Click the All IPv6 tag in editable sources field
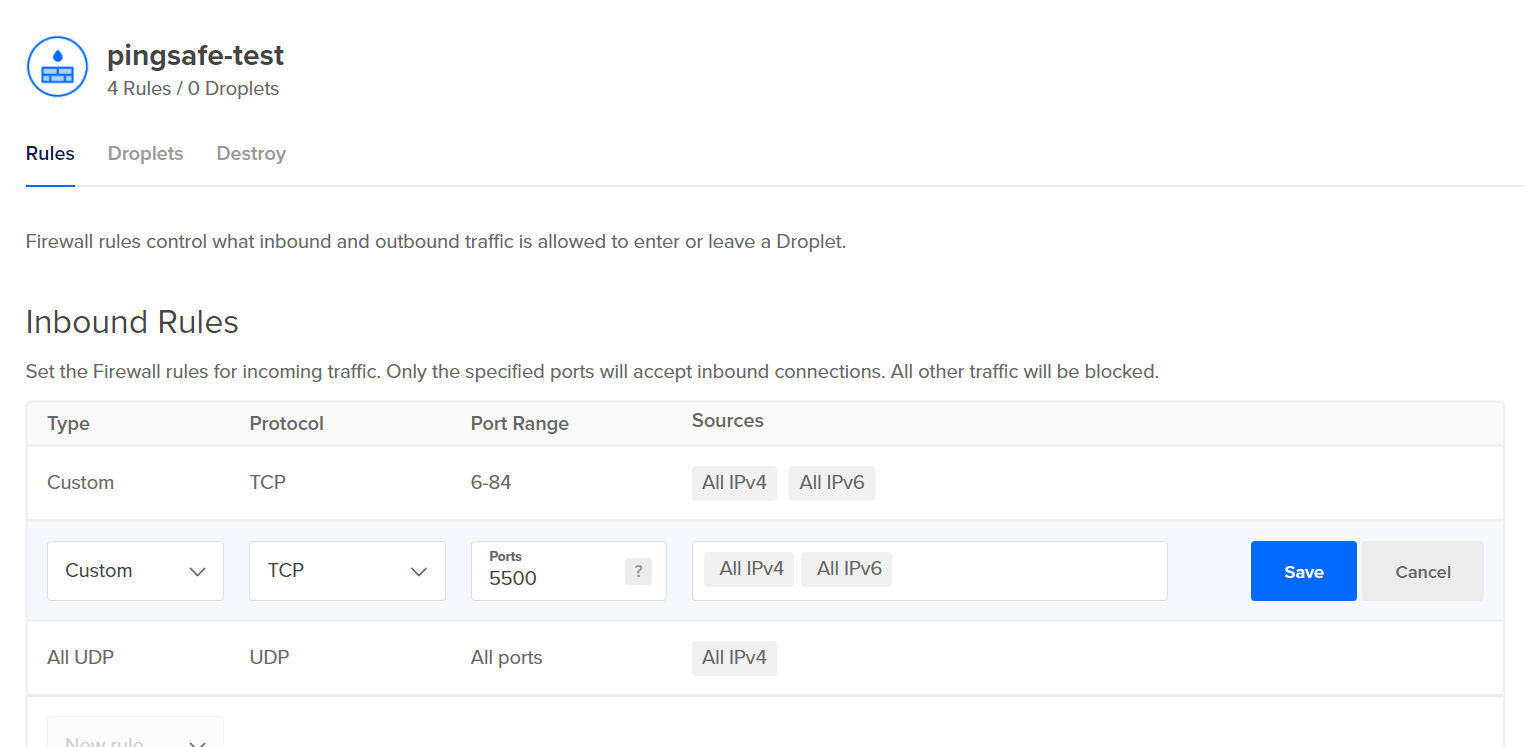 click(x=848, y=569)
